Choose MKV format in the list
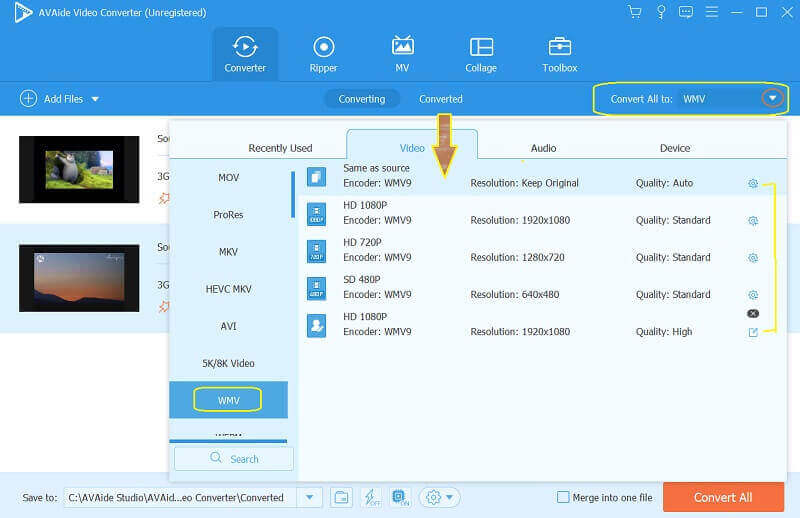The height and width of the screenshot is (518, 800). tap(229, 252)
